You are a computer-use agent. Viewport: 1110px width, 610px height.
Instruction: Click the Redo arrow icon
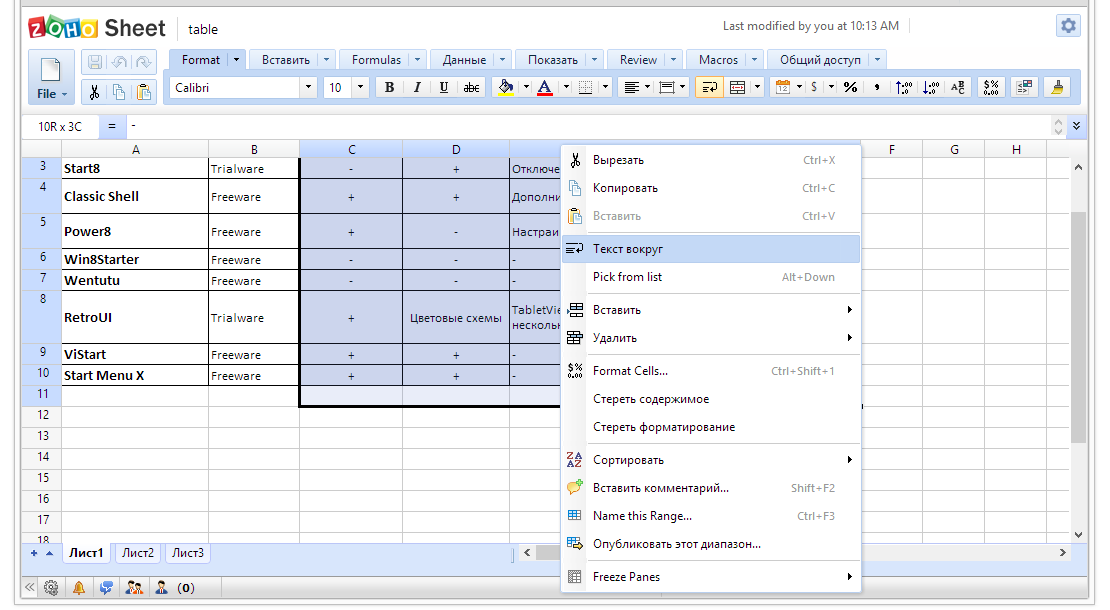[x=144, y=62]
